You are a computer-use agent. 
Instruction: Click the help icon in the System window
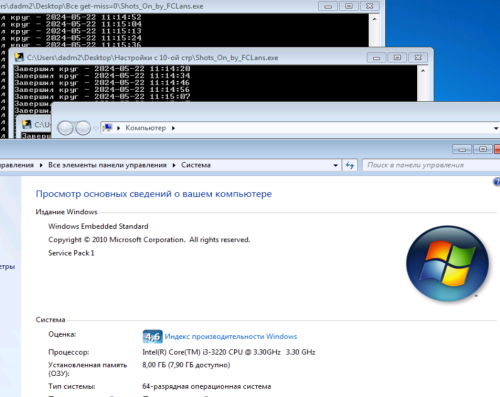(x=497, y=182)
